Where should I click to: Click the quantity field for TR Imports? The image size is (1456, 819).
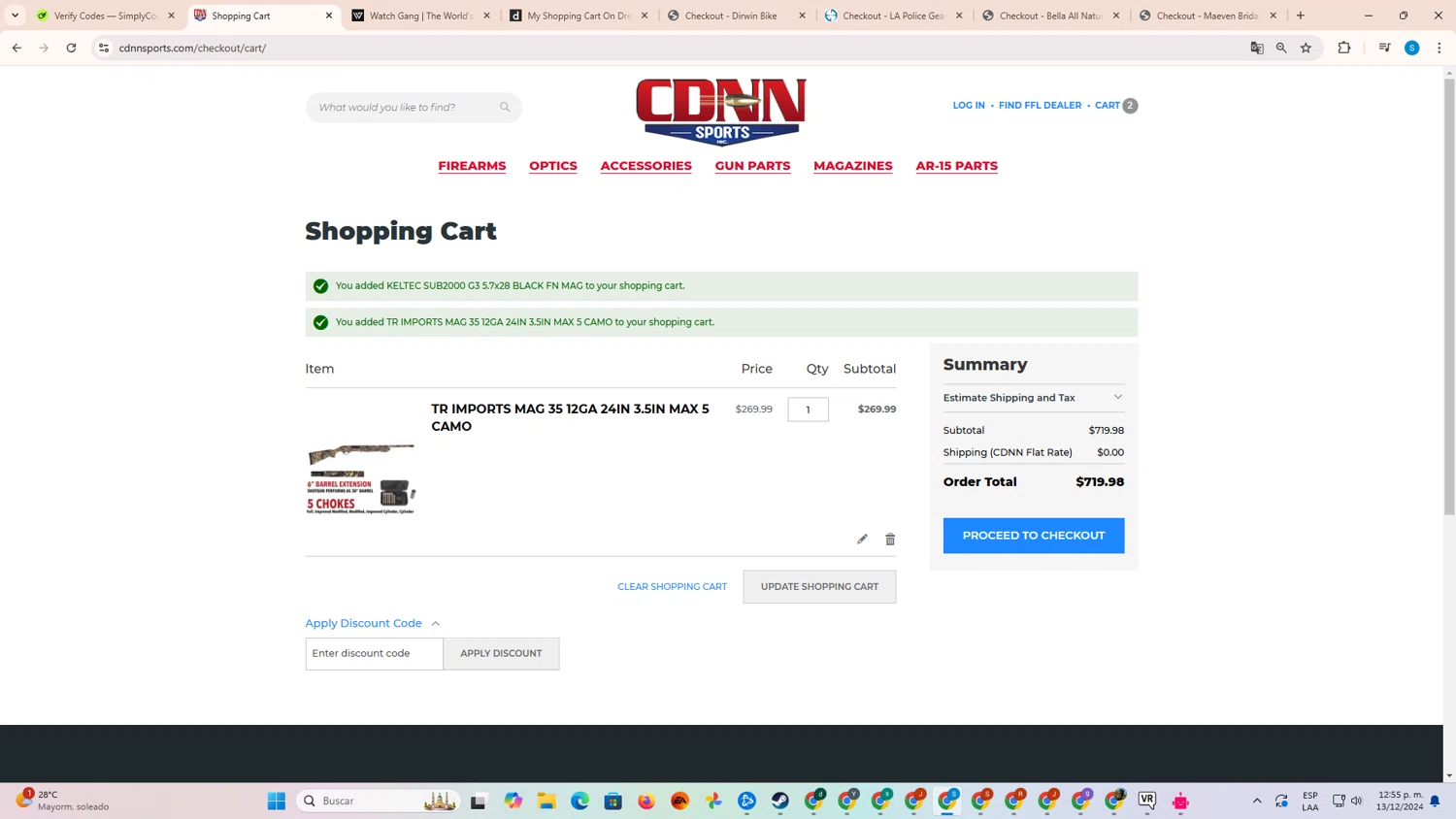click(808, 409)
